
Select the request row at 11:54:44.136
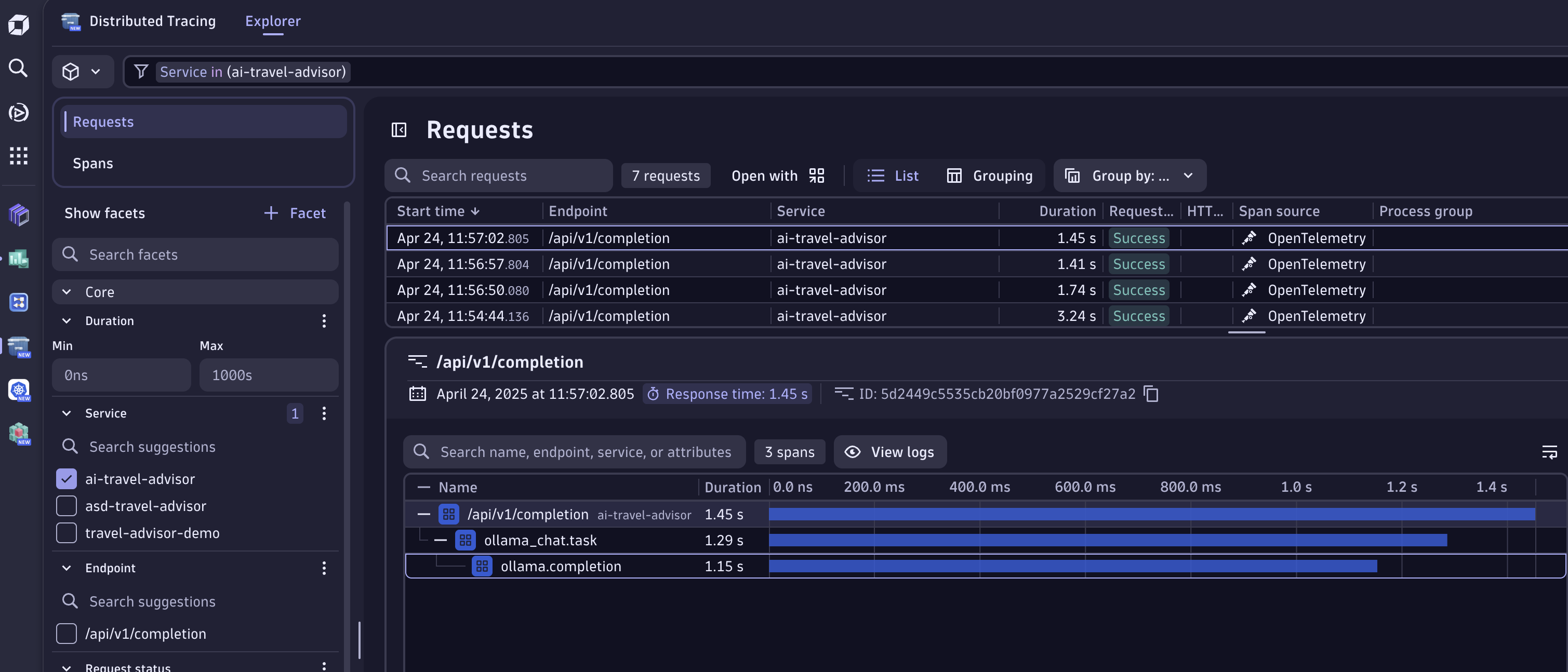pos(976,316)
